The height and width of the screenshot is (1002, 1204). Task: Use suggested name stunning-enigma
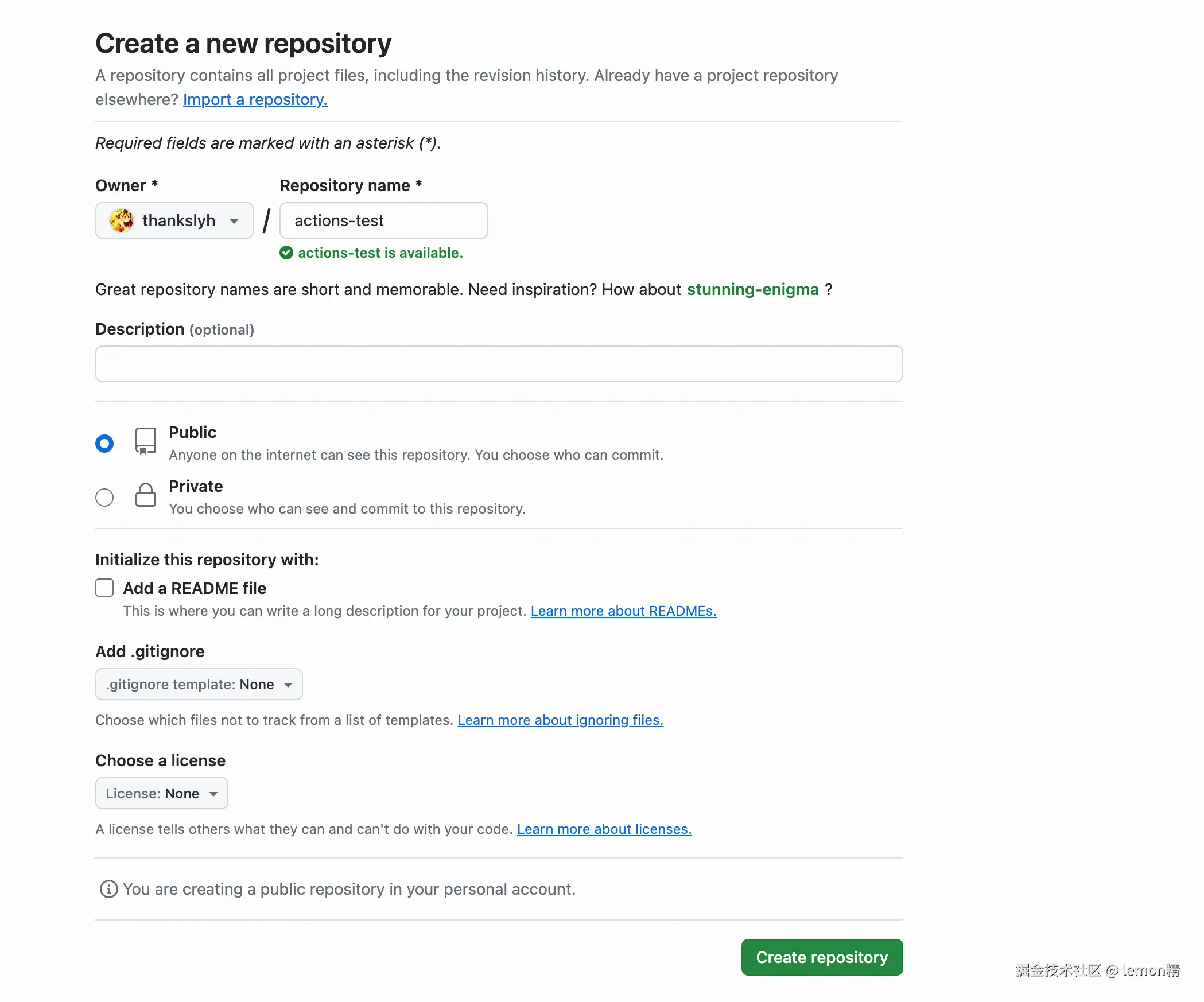752,289
